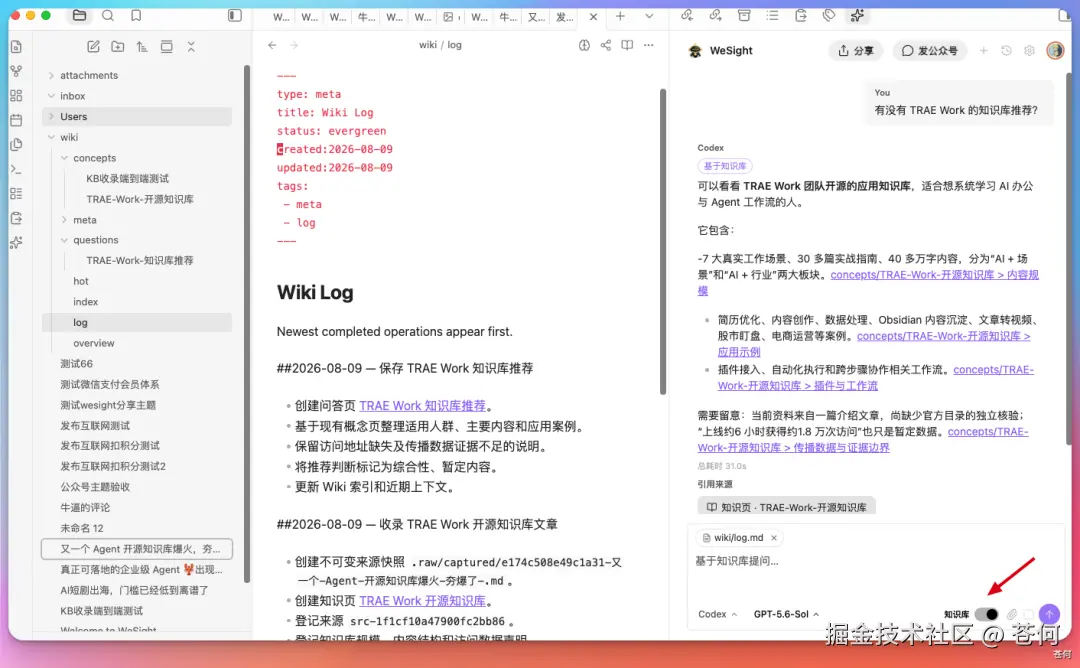Viewport: 1080px width, 668px height.
Task: Send the message with purple arrow button
Action: pyautogui.click(x=1049, y=614)
